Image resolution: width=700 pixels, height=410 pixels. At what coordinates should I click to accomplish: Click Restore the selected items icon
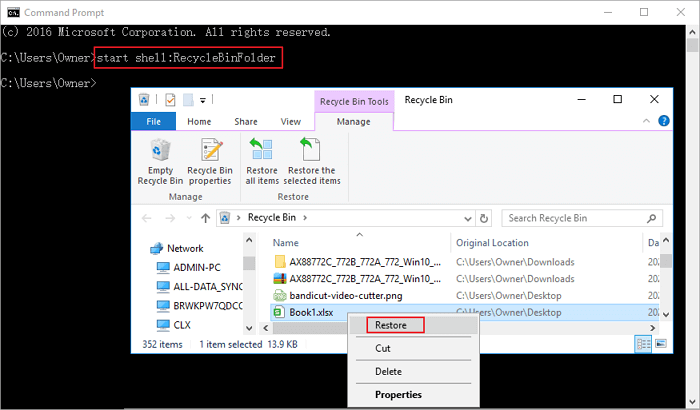314,161
